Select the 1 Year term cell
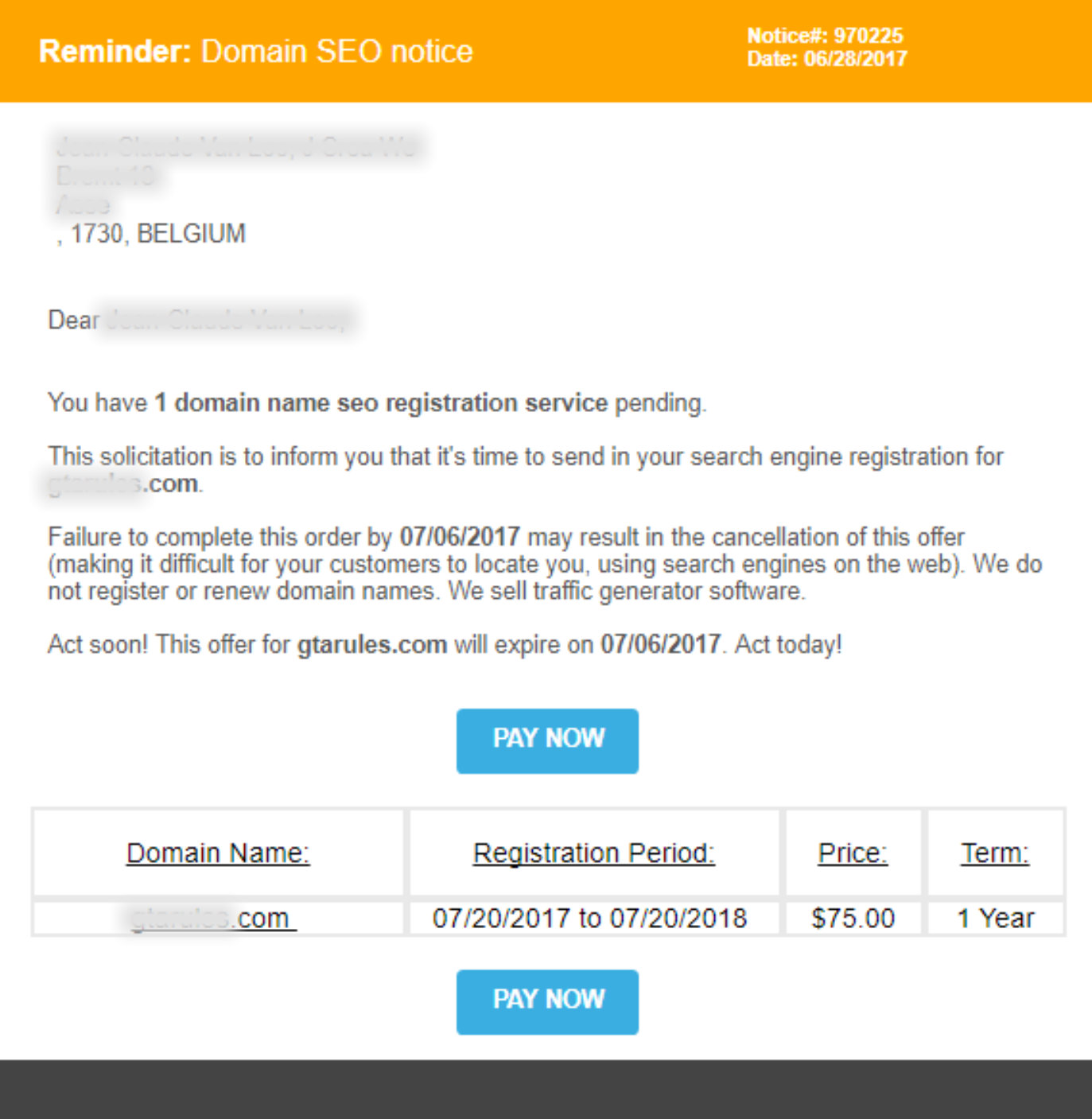1092x1119 pixels. tap(996, 918)
